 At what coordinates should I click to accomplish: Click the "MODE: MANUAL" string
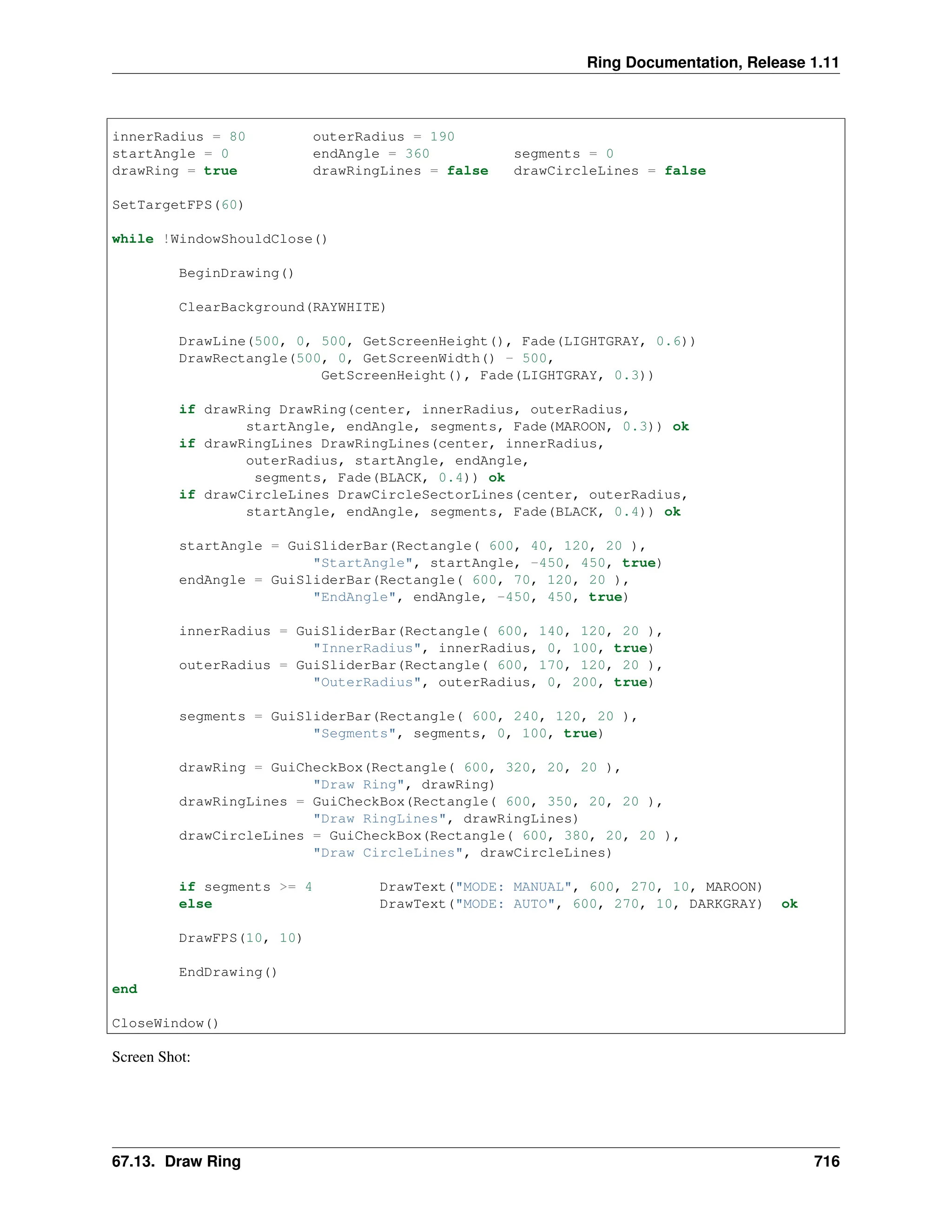tap(513, 887)
